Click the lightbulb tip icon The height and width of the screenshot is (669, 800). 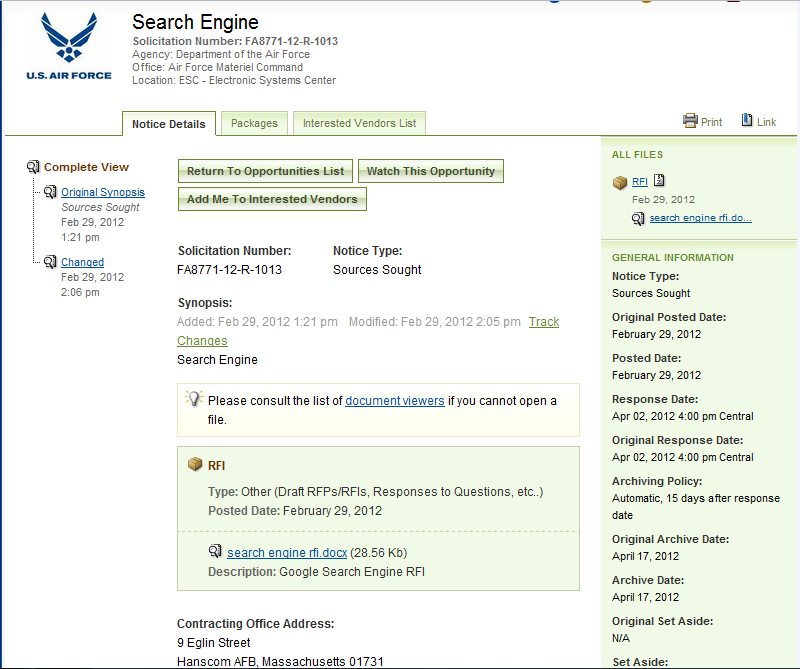(x=194, y=399)
